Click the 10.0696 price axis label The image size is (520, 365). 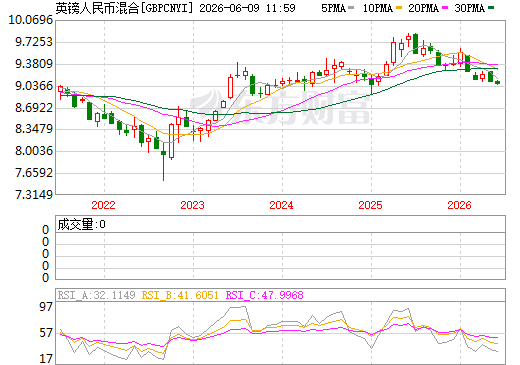click(31, 20)
